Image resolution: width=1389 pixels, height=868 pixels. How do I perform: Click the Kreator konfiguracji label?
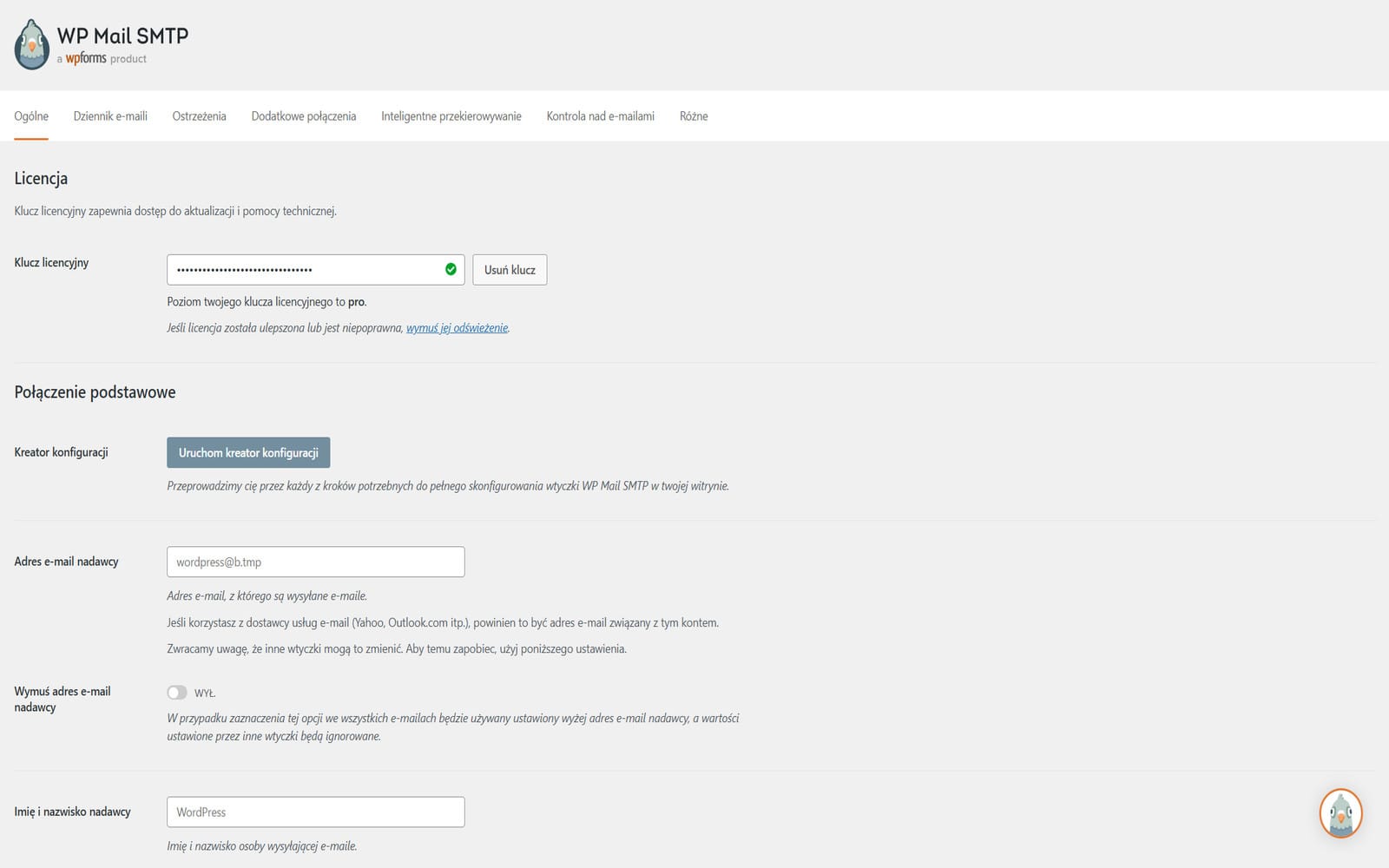point(61,452)
